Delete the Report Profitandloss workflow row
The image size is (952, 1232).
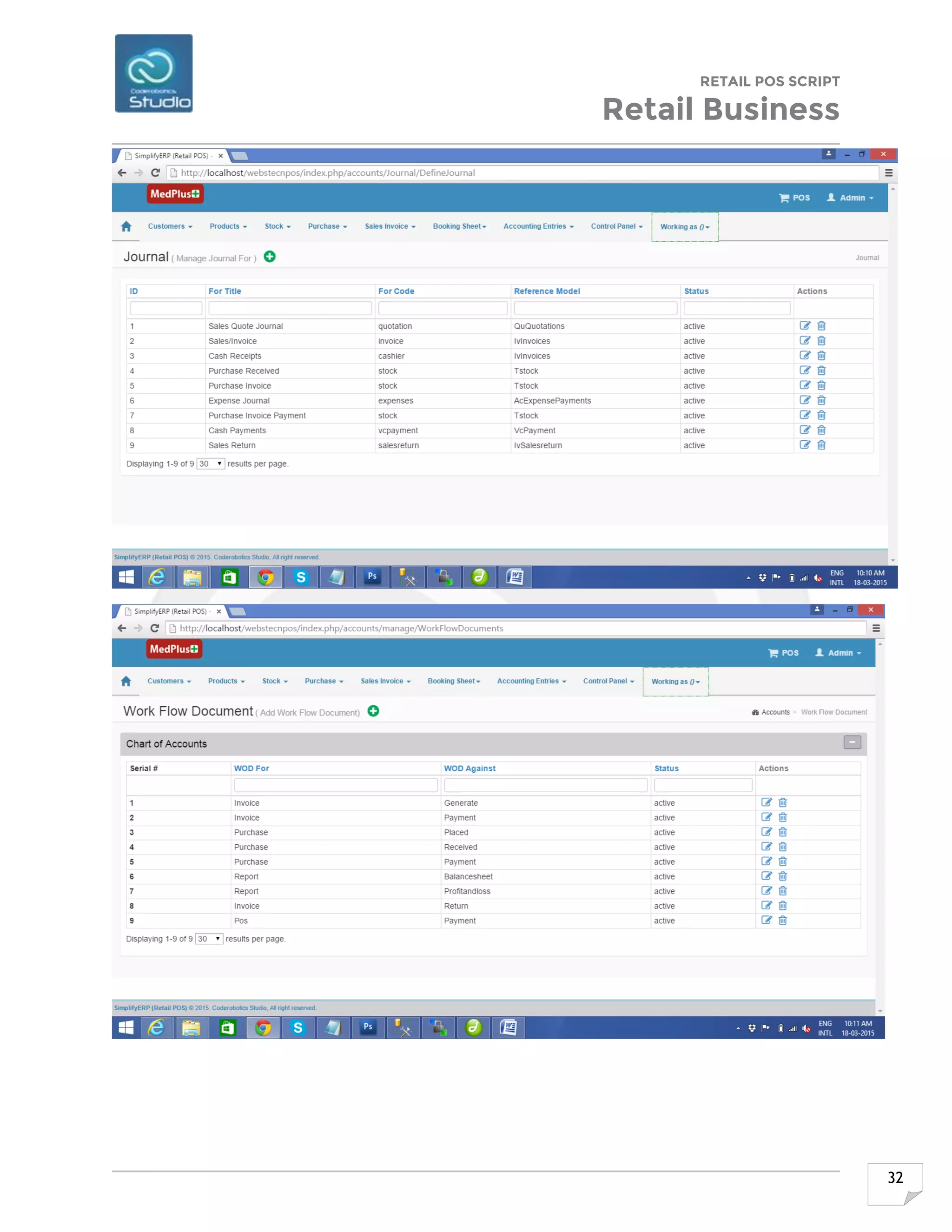click(x=783, y=891)
